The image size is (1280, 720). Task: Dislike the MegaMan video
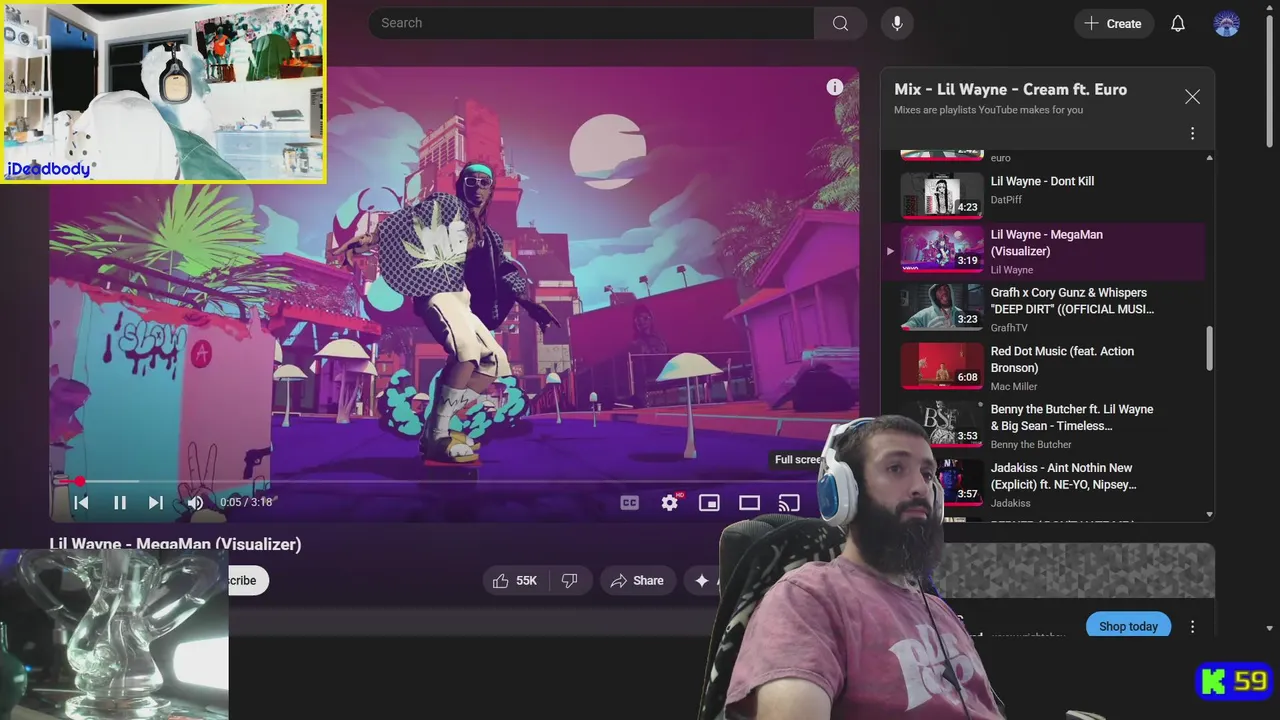[570, 580]
